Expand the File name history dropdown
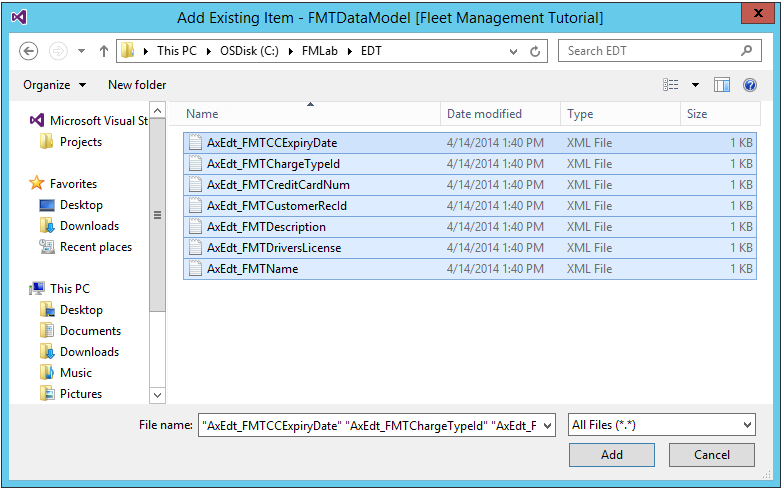This screenshot has width=783, height=489. pos(548,426)
